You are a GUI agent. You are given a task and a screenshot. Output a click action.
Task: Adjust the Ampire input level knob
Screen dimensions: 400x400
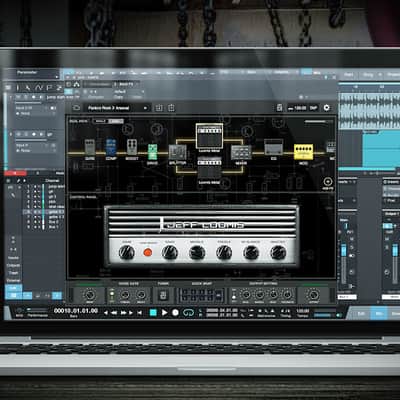coord(89,295)
